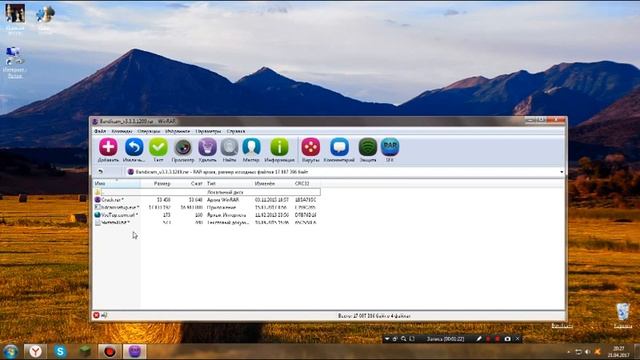Image resolution: width=640 pixels, height=360 pixels.
Task: Open the Корзина recycle bin desktop icon
Action: [x=623, y=315]
